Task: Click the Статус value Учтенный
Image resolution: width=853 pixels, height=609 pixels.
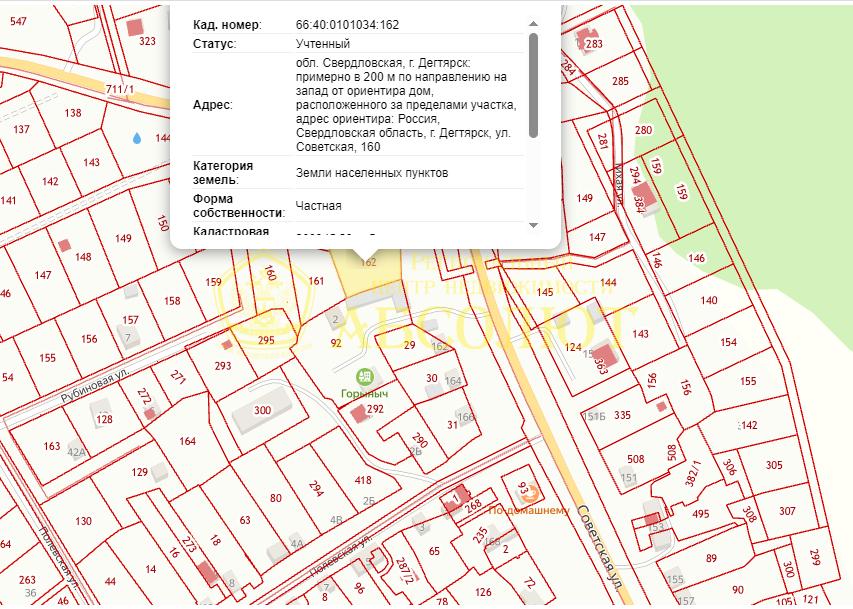Action: point(323,44)
